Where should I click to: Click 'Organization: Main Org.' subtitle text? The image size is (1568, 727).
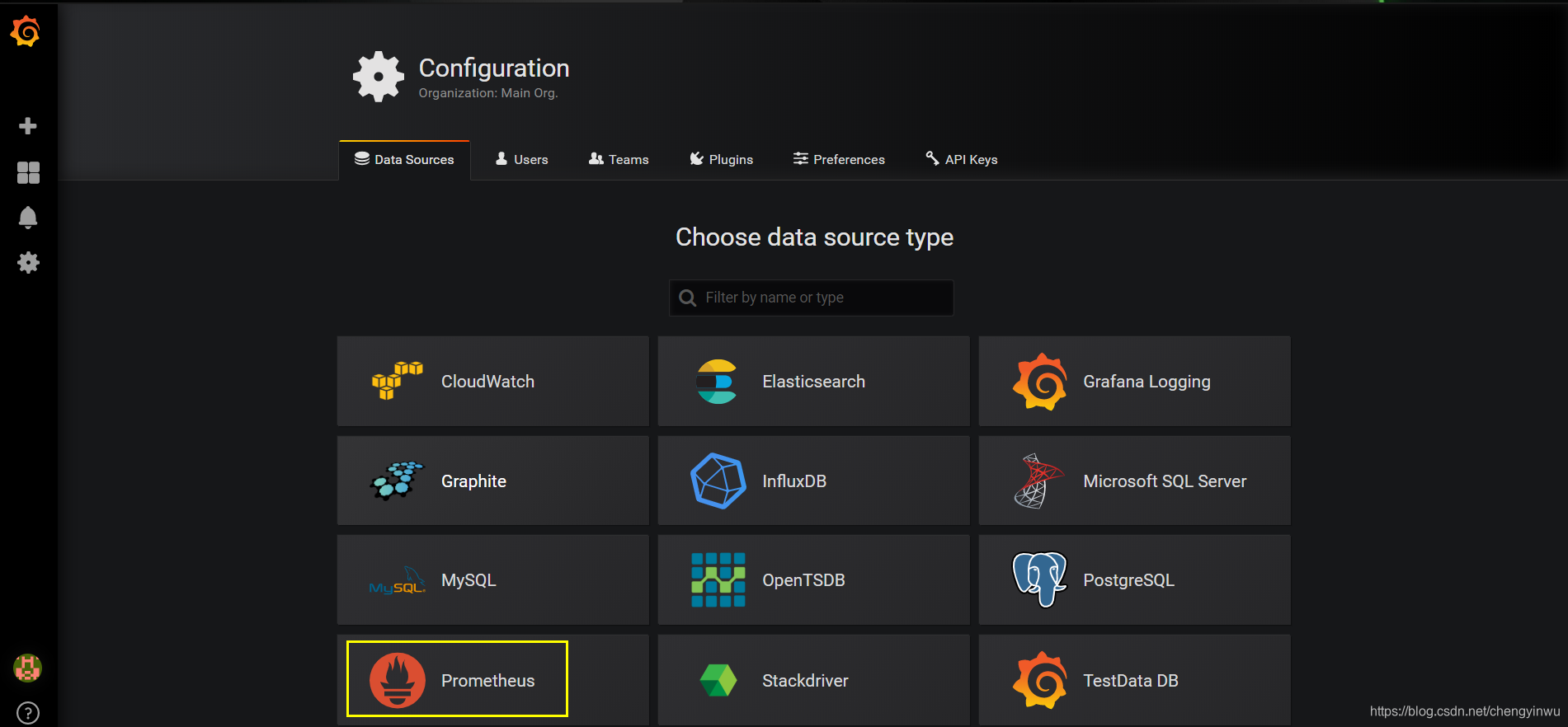click(x=488, y=93)
